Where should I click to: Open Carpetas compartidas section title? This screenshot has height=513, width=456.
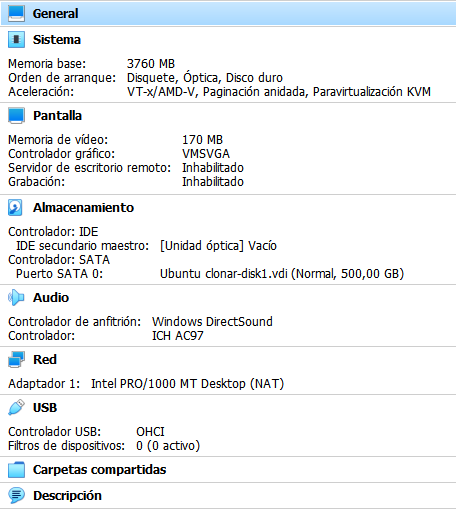tap(99, 470)
